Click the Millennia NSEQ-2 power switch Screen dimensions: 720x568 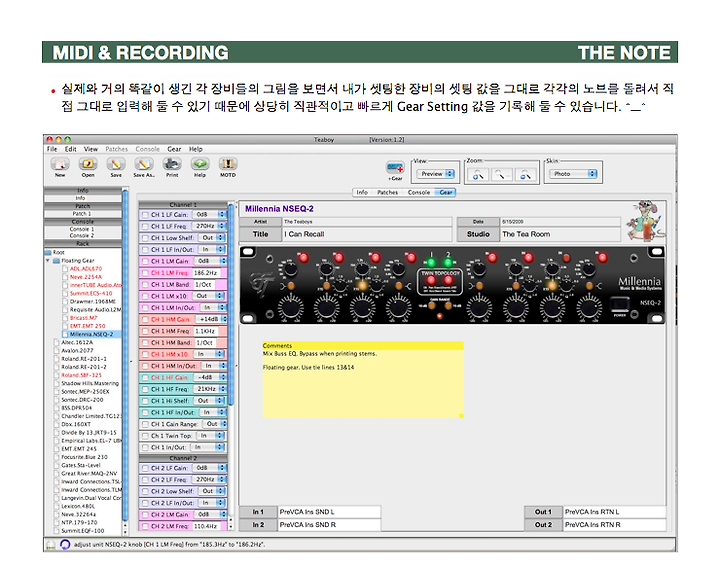[619, 304]
